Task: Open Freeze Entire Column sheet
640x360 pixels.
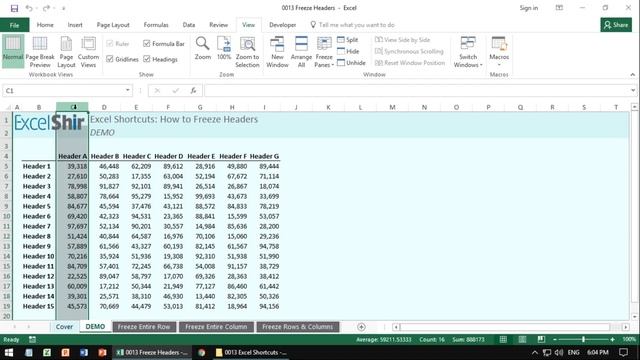Action: click(216, 327)
